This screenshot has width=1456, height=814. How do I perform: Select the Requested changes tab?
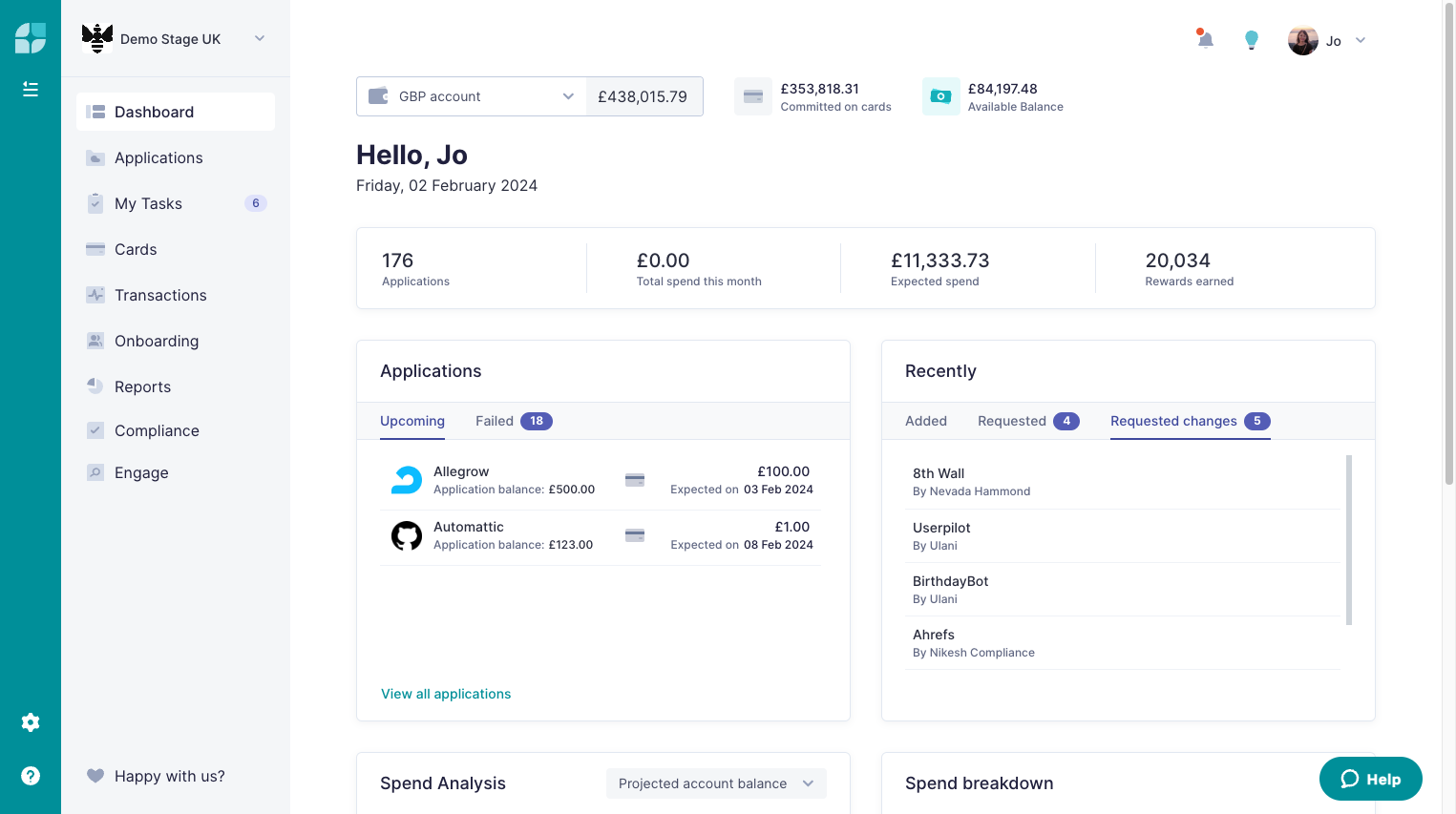tap(1190, 421)
